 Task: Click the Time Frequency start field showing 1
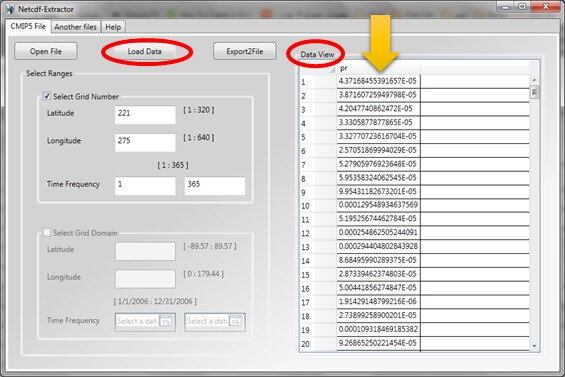pyautogui.click(x=145, y=186)
